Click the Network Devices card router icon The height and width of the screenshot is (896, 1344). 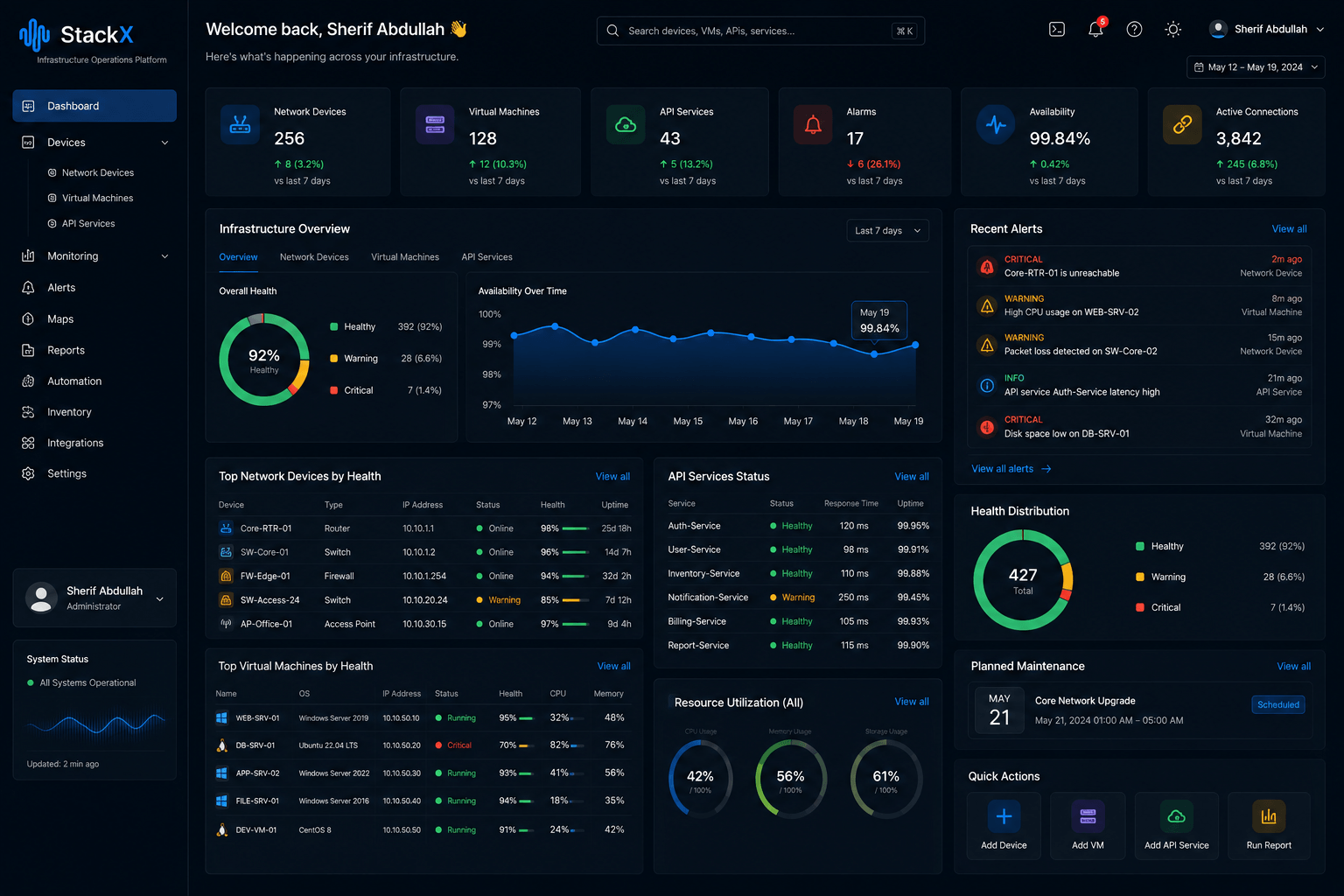(x=240, y=124)
